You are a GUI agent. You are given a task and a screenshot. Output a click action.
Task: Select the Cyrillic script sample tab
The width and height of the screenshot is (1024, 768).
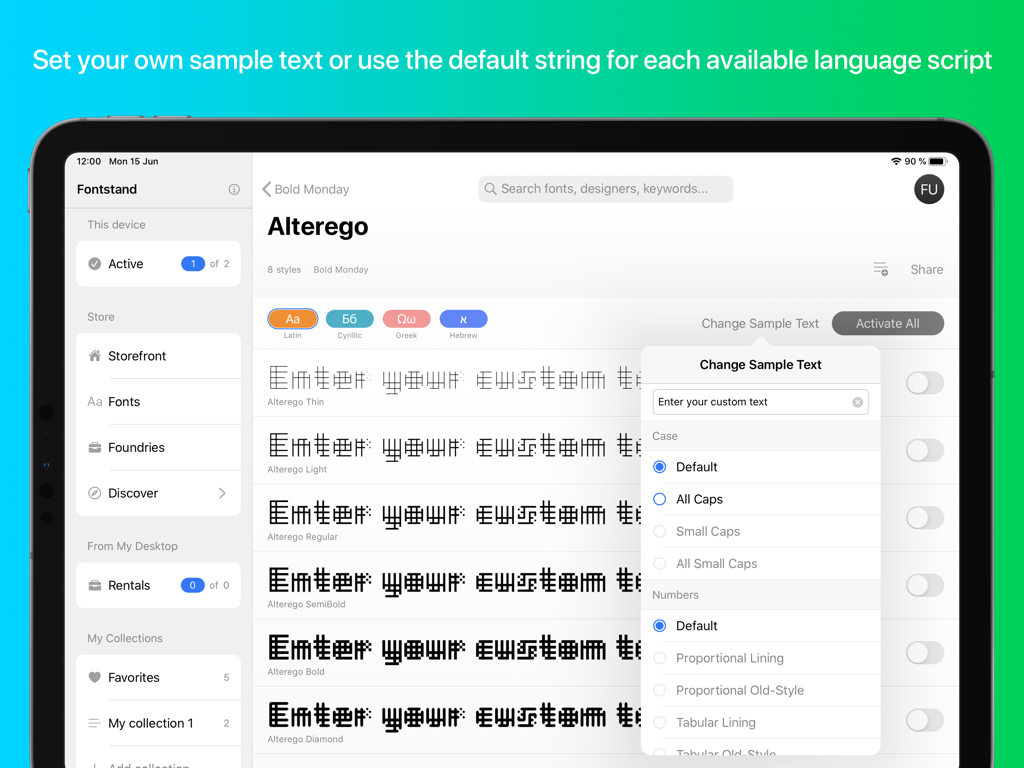[x=349, y=319]
